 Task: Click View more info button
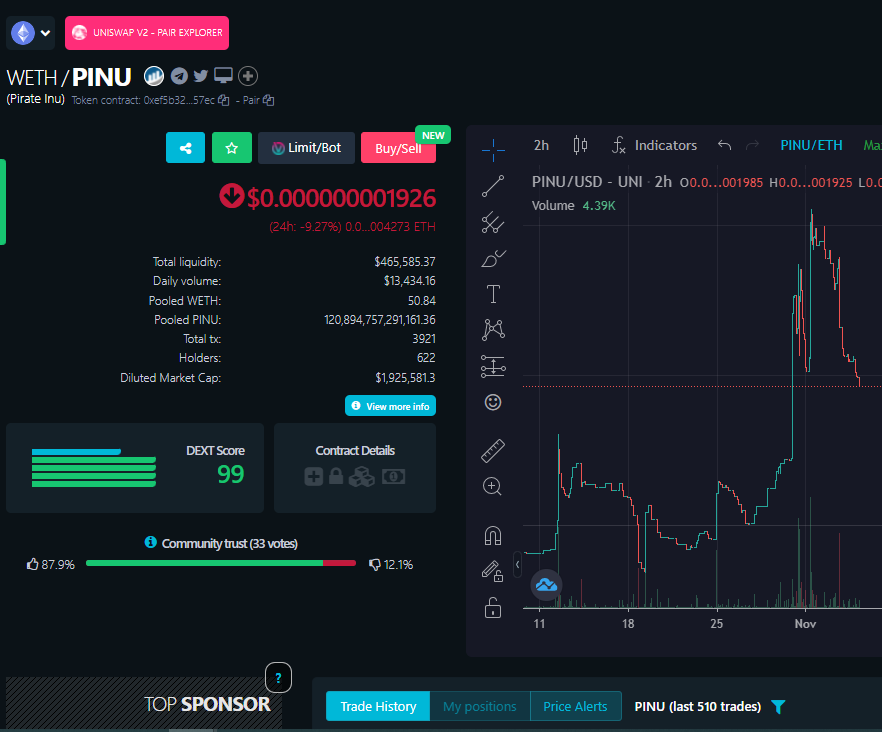pos(390,406)
